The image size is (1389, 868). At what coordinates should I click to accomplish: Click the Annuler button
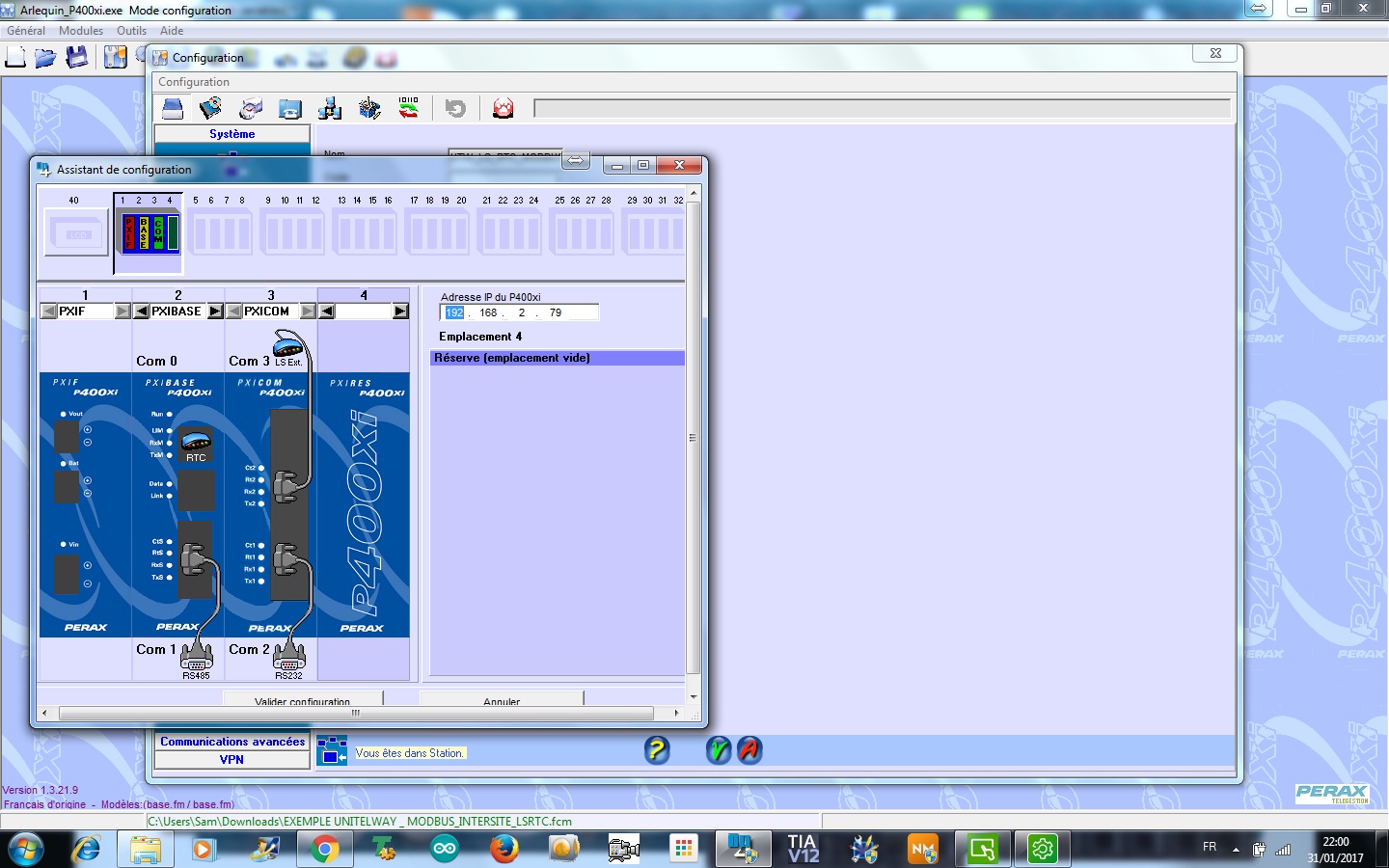tap(502, 700)
